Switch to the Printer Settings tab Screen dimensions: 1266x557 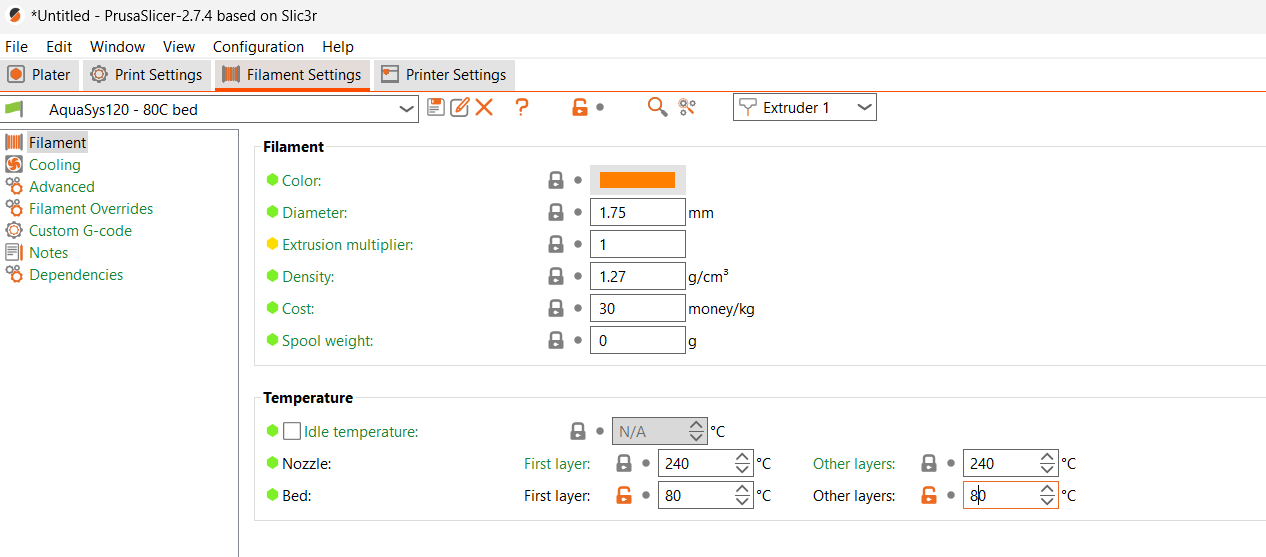444,75
